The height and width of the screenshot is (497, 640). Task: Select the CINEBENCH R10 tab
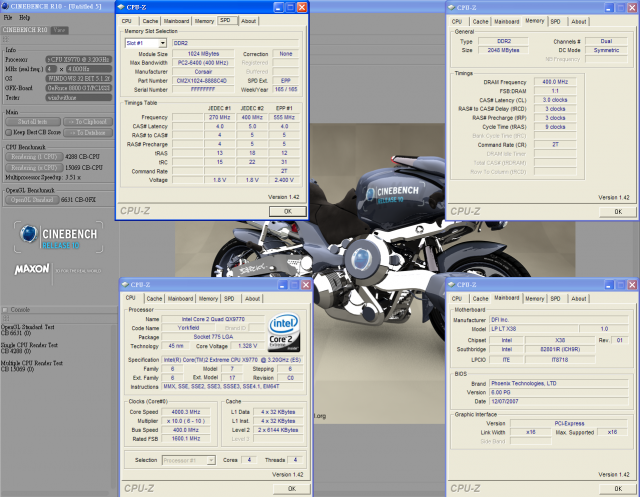click(x=25, y=30)
